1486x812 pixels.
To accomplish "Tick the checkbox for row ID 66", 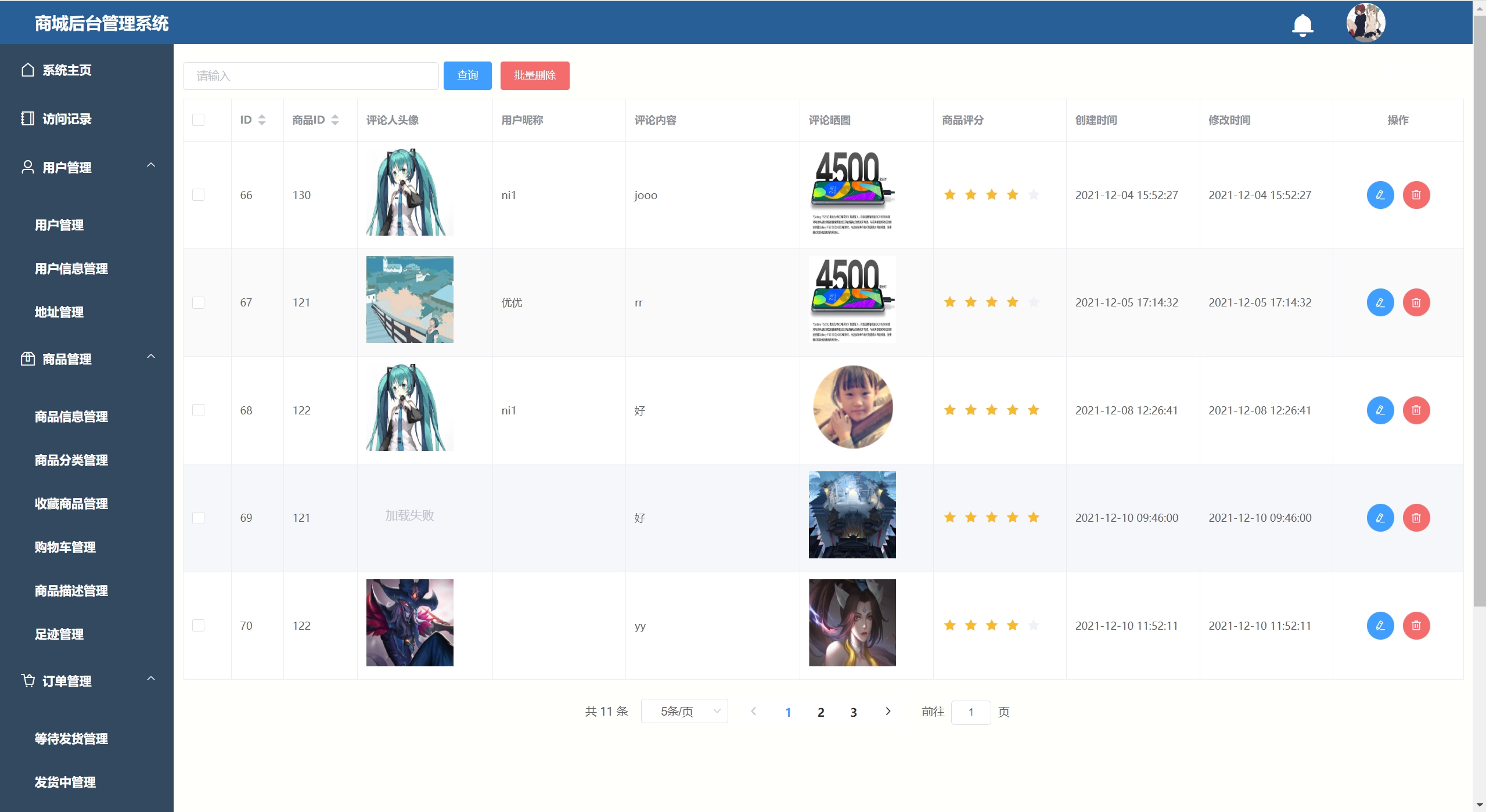I will tap(199, 195).
